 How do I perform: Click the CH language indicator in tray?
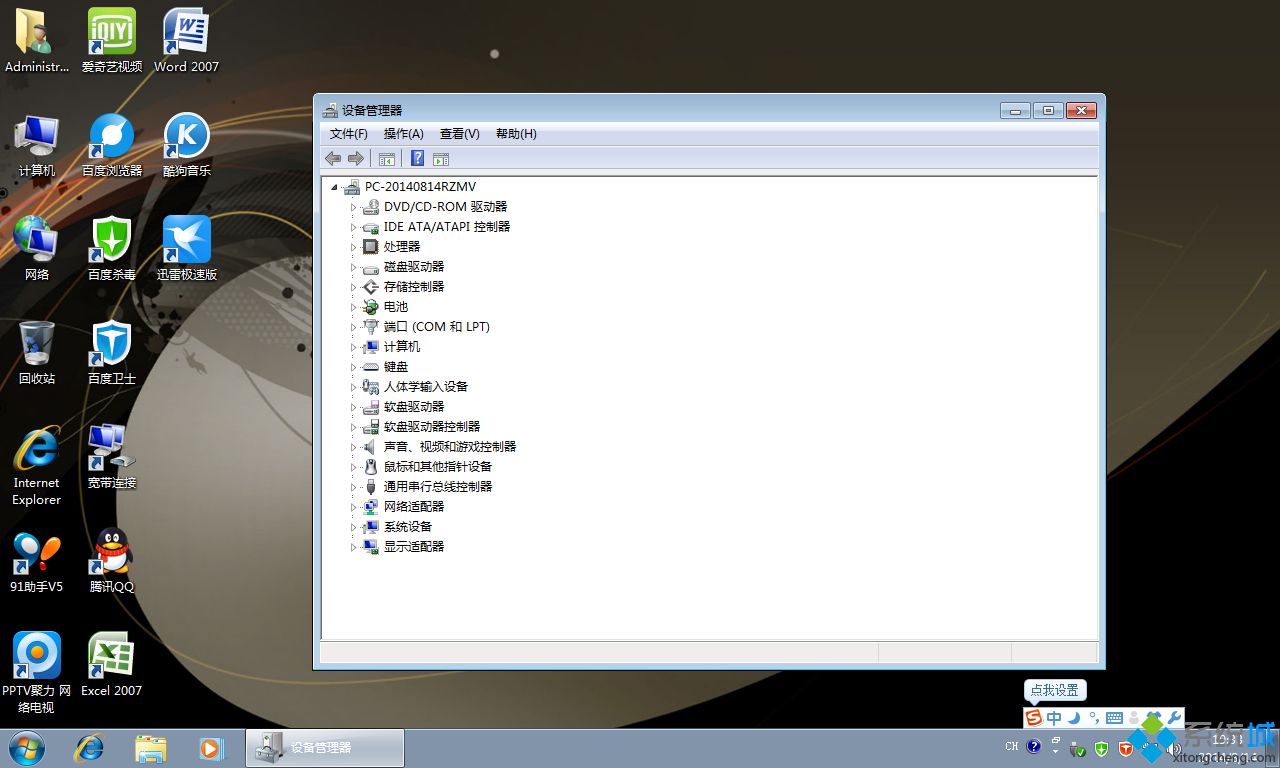pos(1012,747)
